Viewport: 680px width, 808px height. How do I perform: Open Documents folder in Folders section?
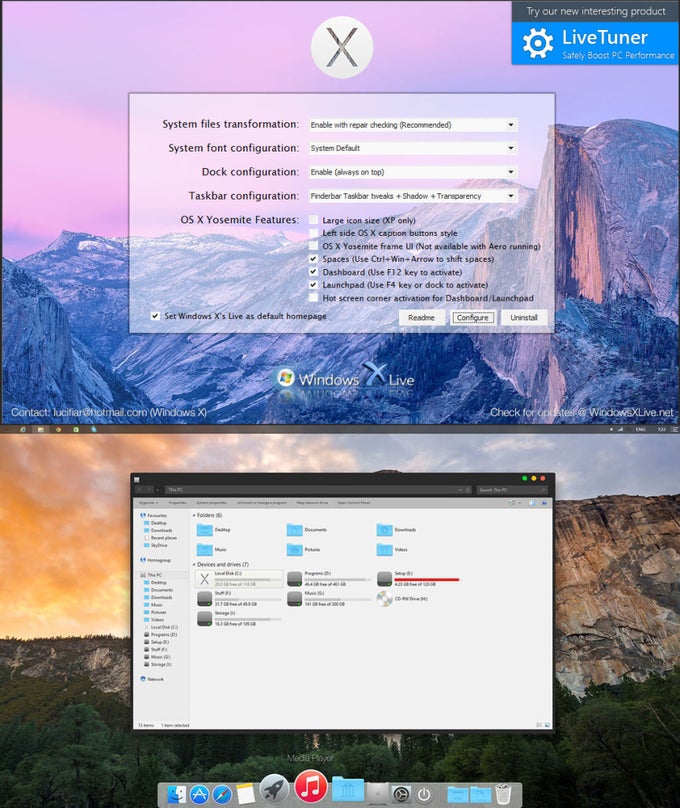(307, 530)
